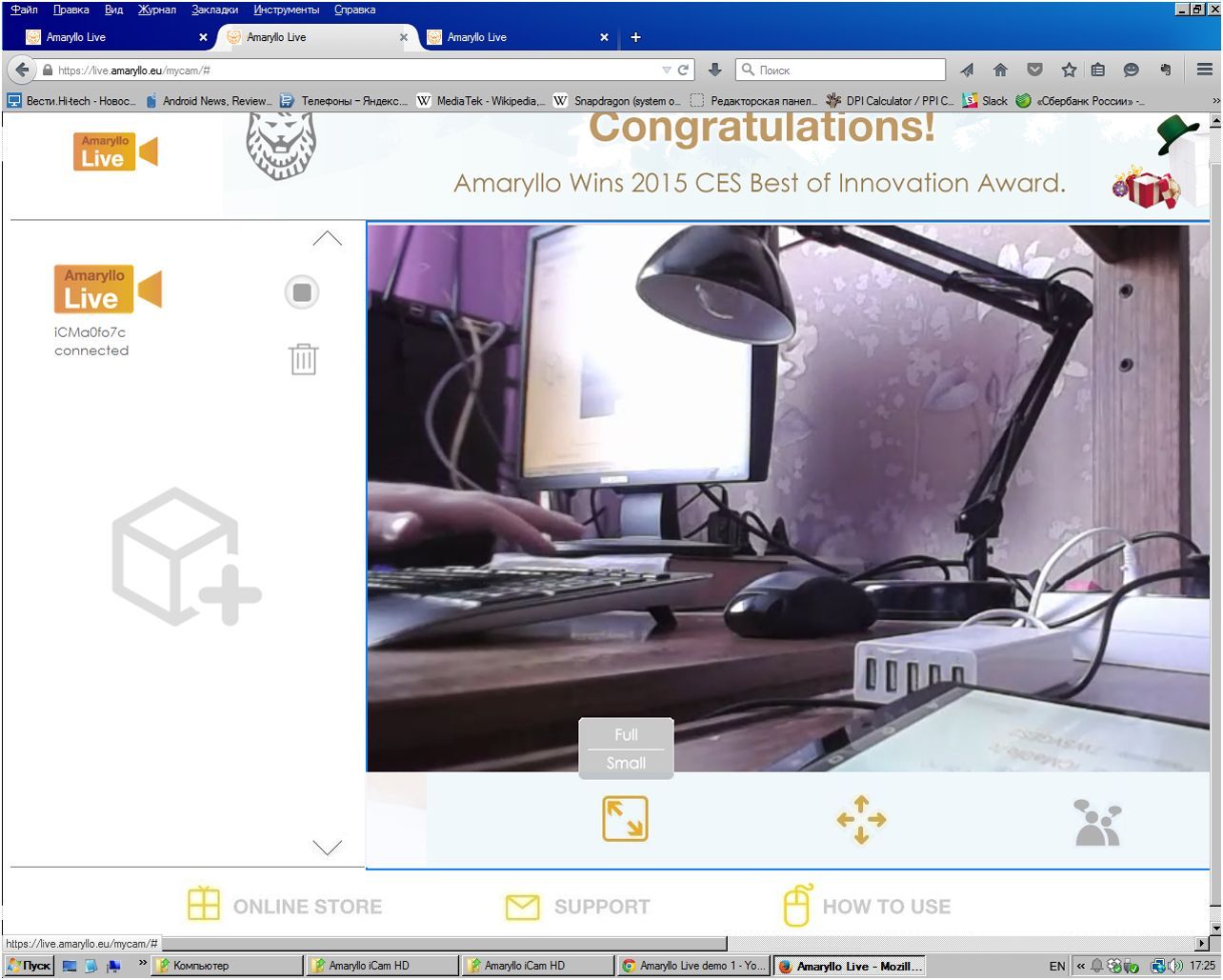Viewport: 1223px width, 980px height.
Task: Open the pan-tilt directional arrows control
Action: click(861, 820)
